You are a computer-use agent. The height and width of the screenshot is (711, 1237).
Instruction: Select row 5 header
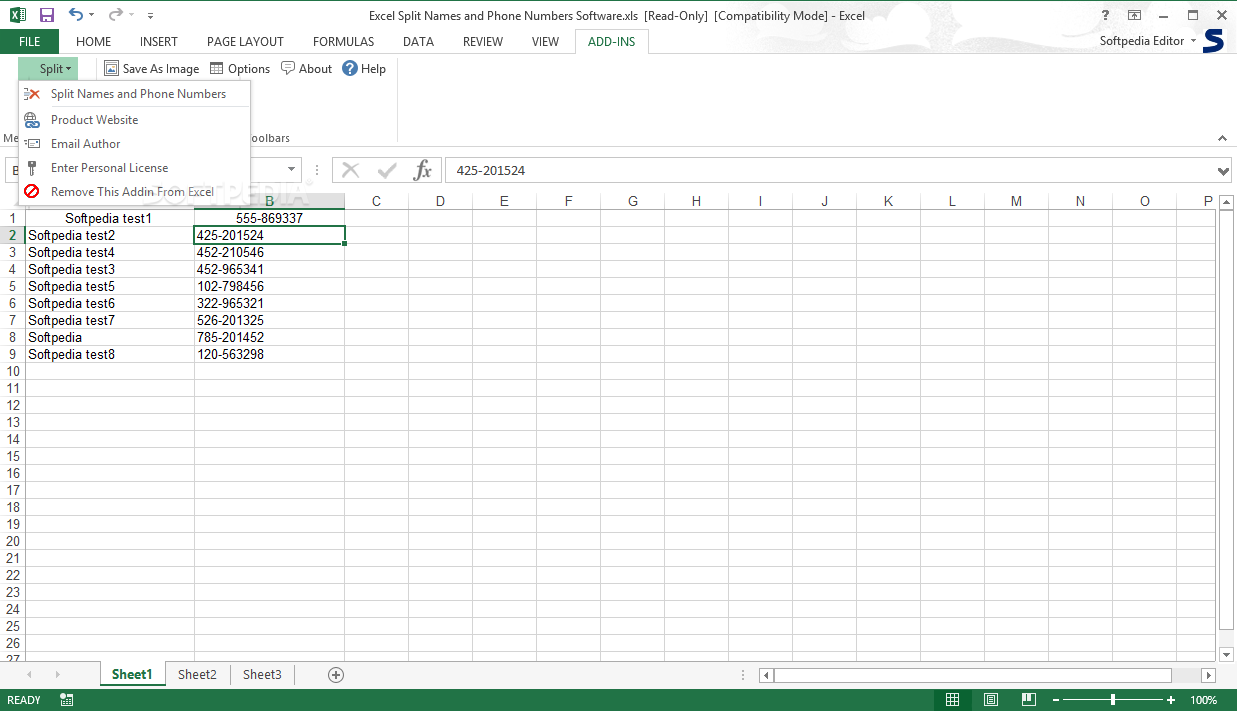pos(12,287)
